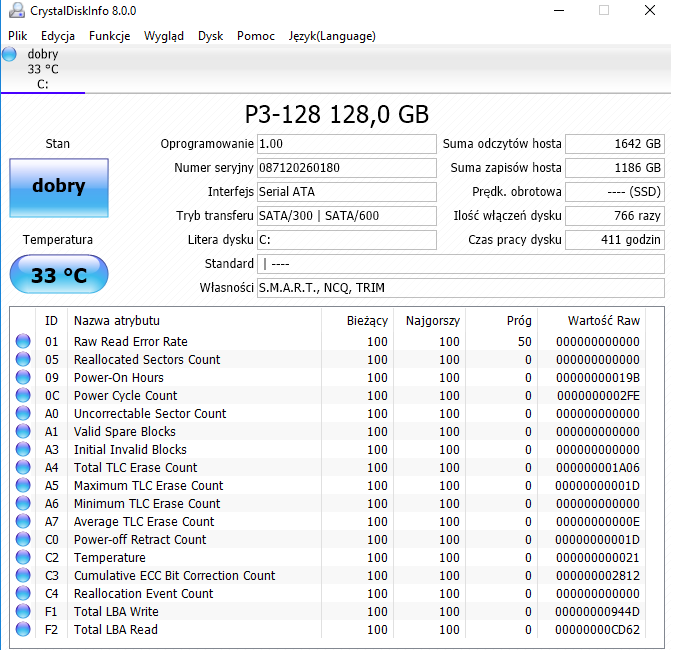This screenshot has height=650, width=674.
Task: Click the status orb for Uncorrectable Sector Count
Action: point(23,414)
